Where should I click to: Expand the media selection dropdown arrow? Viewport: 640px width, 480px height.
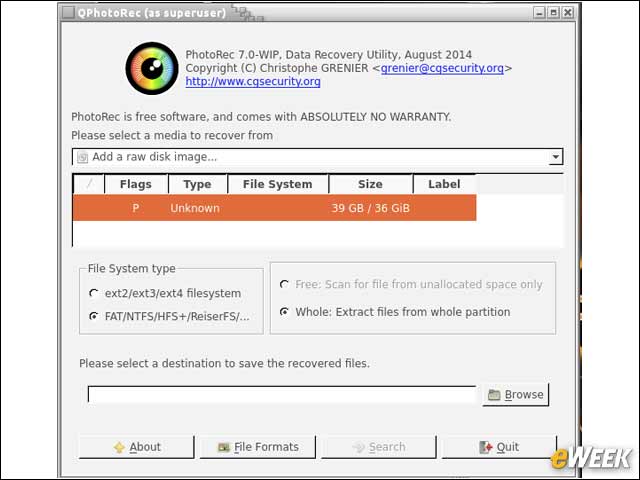point(555,157)
